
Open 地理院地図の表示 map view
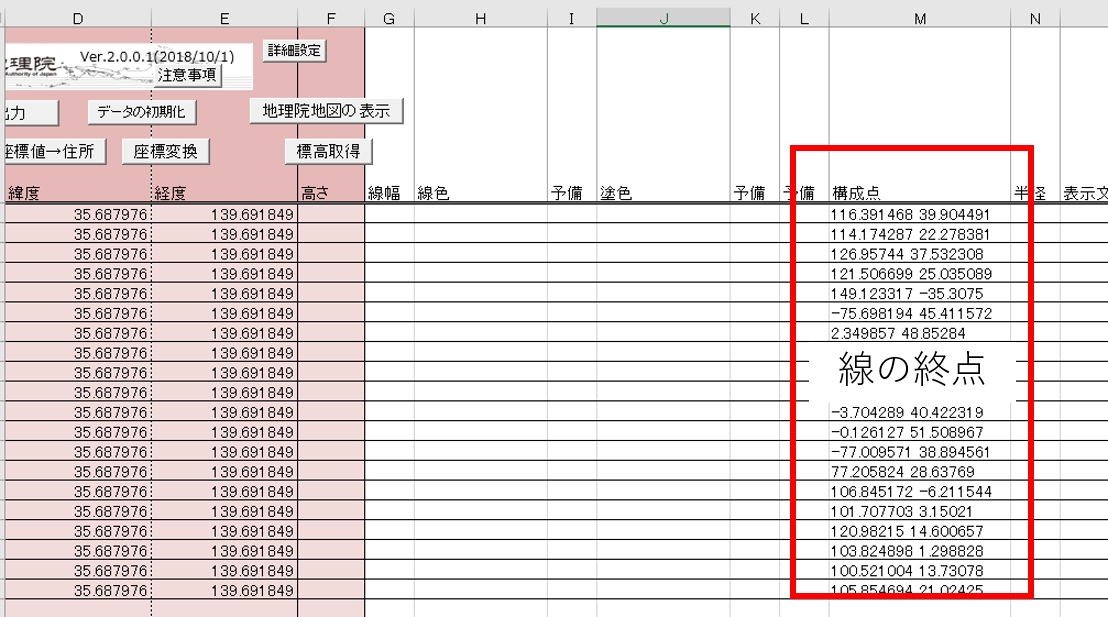[326, 111]
